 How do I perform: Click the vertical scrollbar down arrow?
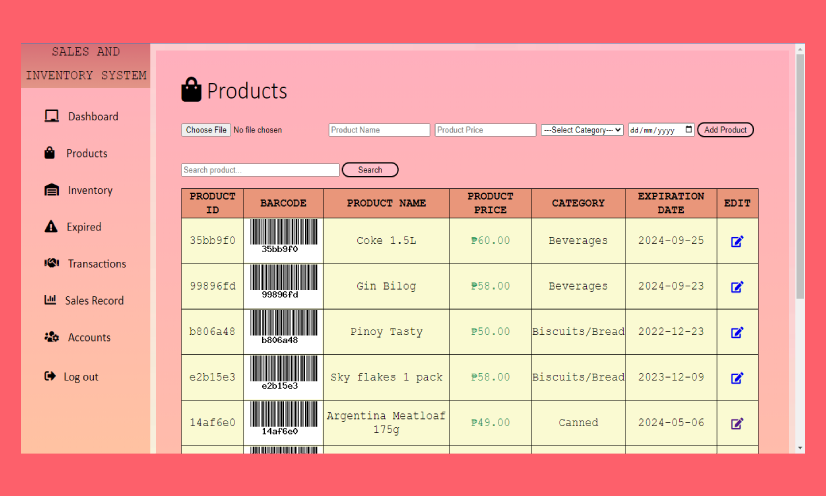tap(799, 448)
